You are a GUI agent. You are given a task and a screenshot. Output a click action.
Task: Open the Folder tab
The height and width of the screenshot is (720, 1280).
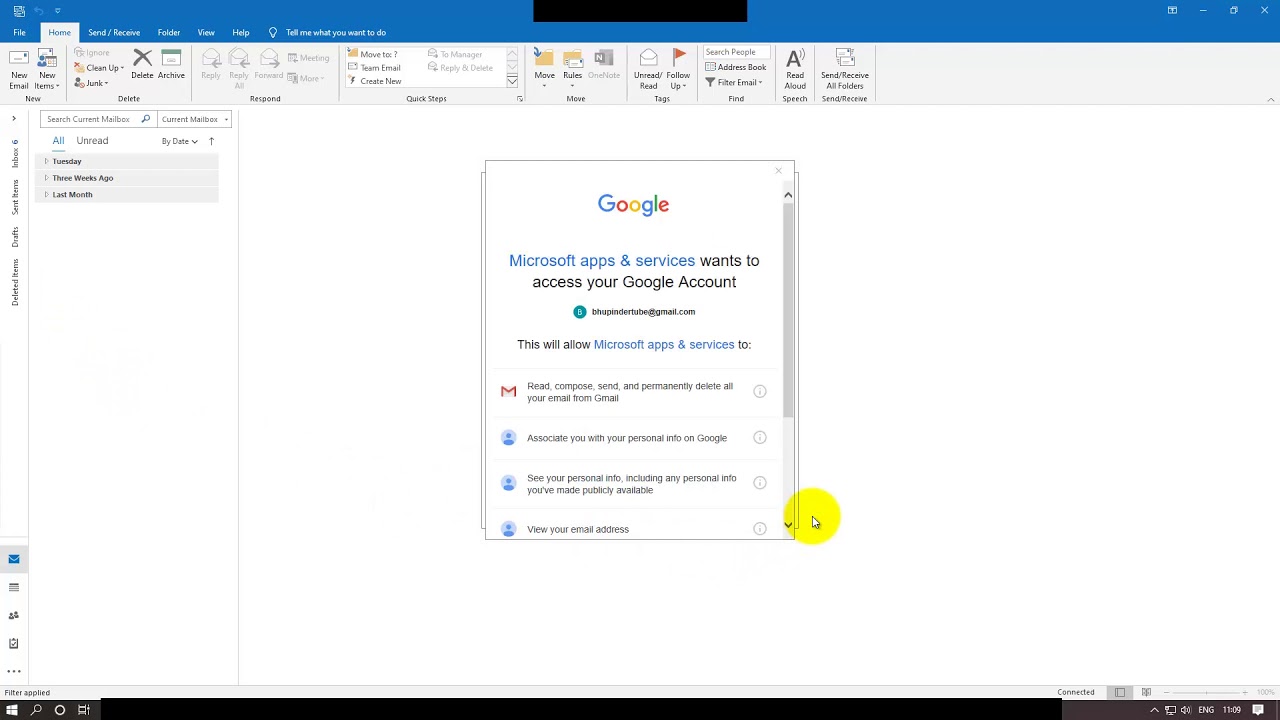[x=169, y=32]
